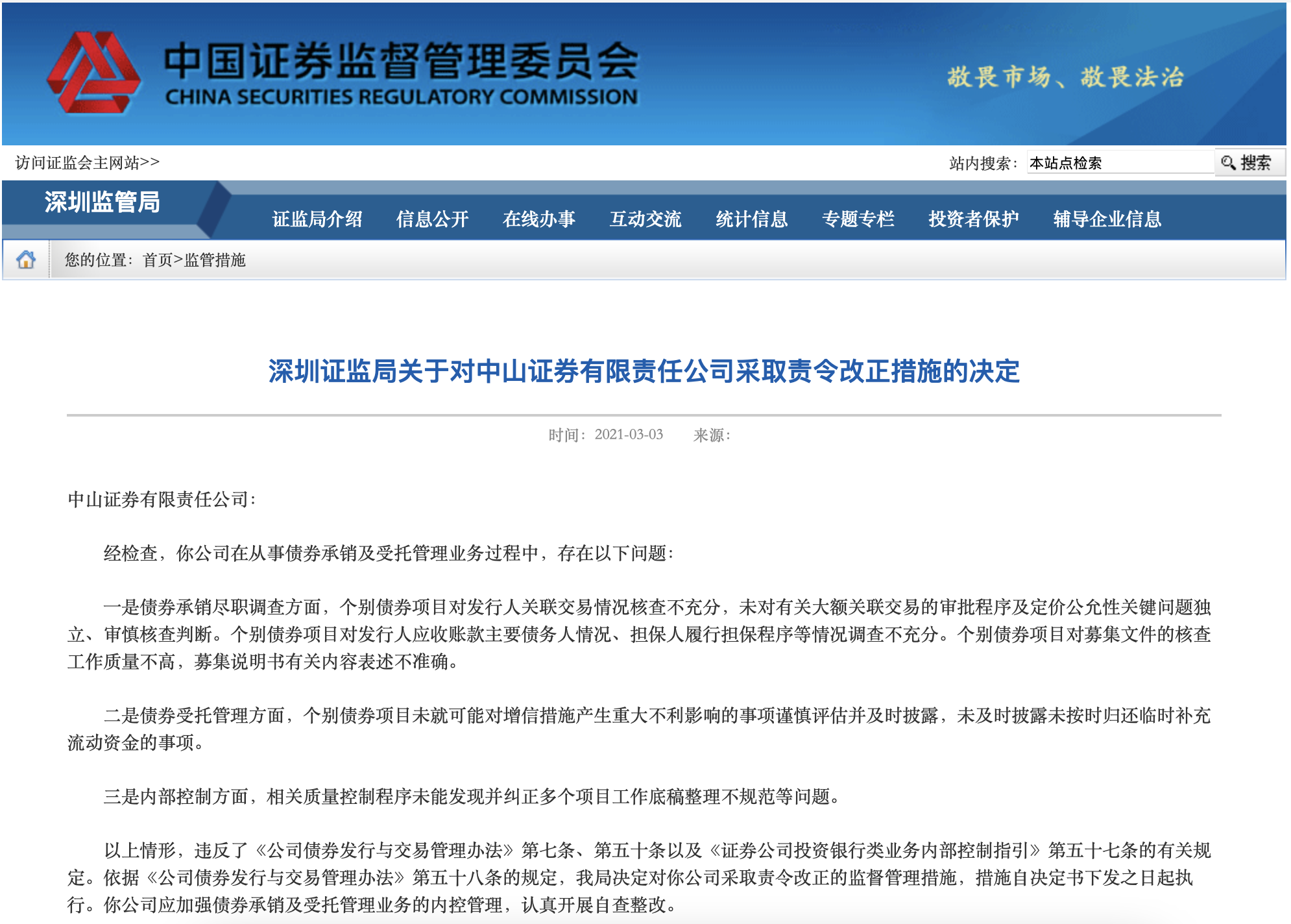Click the article title about 中山证券
1291x924 pixels.
[x=644, y=371]
